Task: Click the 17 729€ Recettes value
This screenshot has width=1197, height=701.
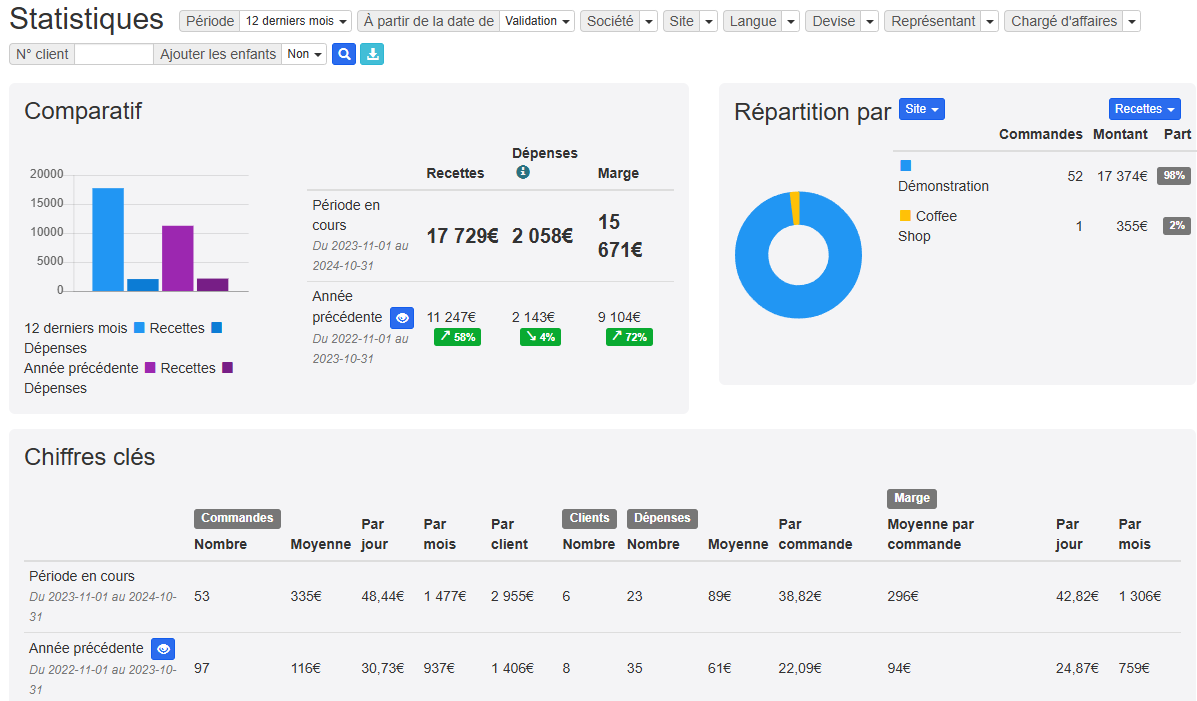Action: [462, 236]
